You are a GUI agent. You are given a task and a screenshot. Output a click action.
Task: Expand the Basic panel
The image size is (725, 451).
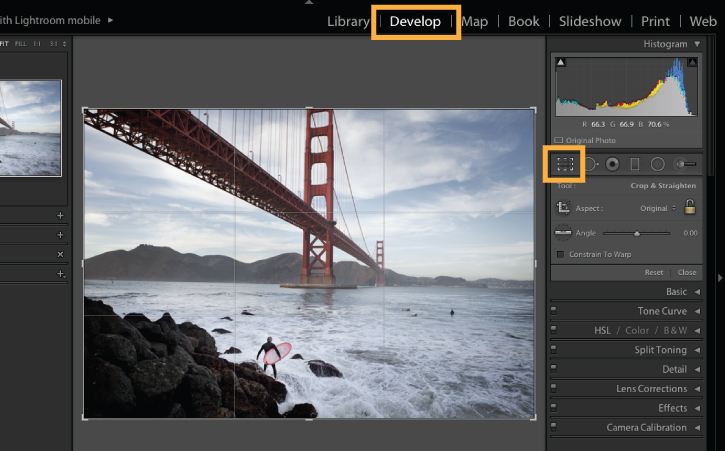pos(697,292)
